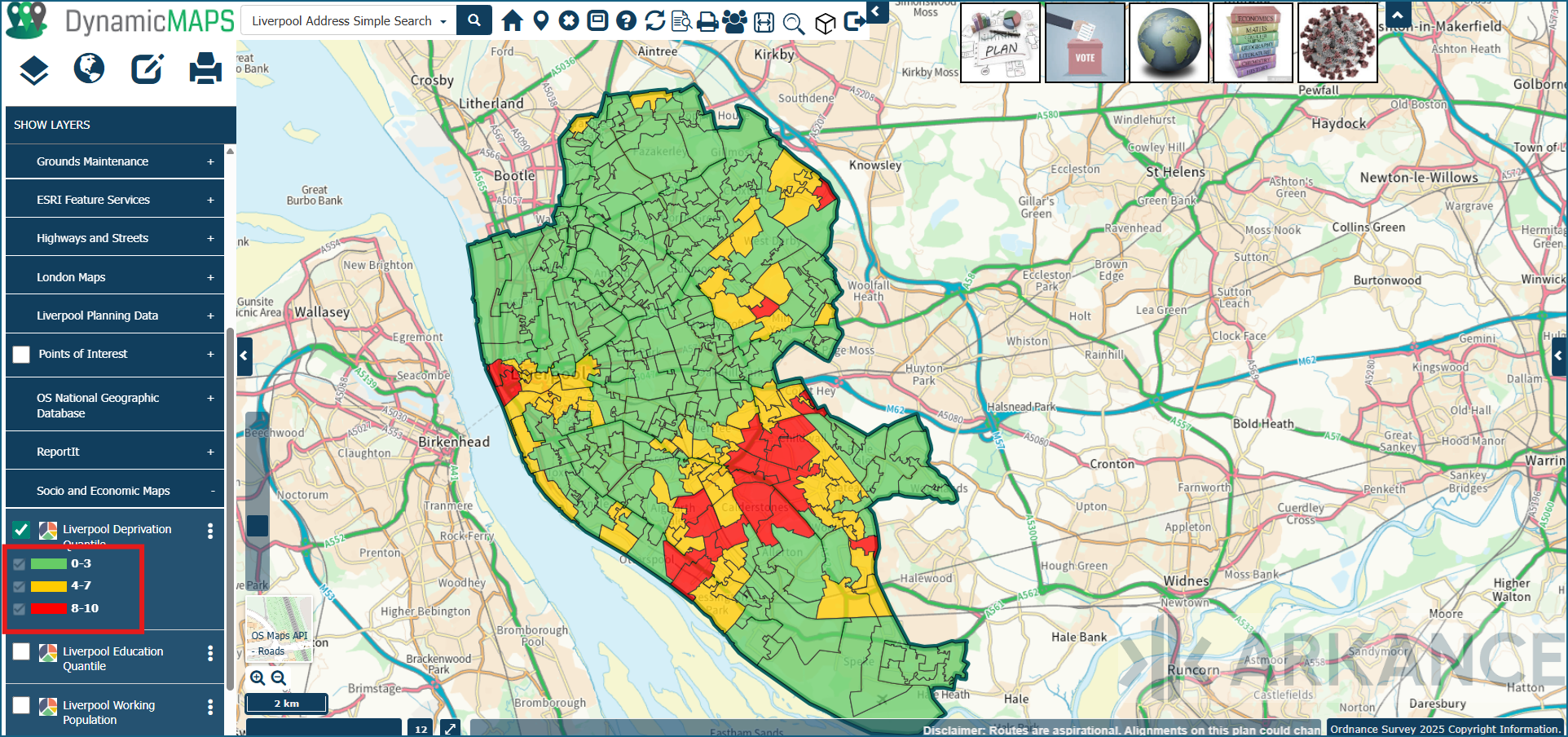Open the Liverpool Planning Data group
This screenshot has width=1568, height=737.
coord(115,316)
